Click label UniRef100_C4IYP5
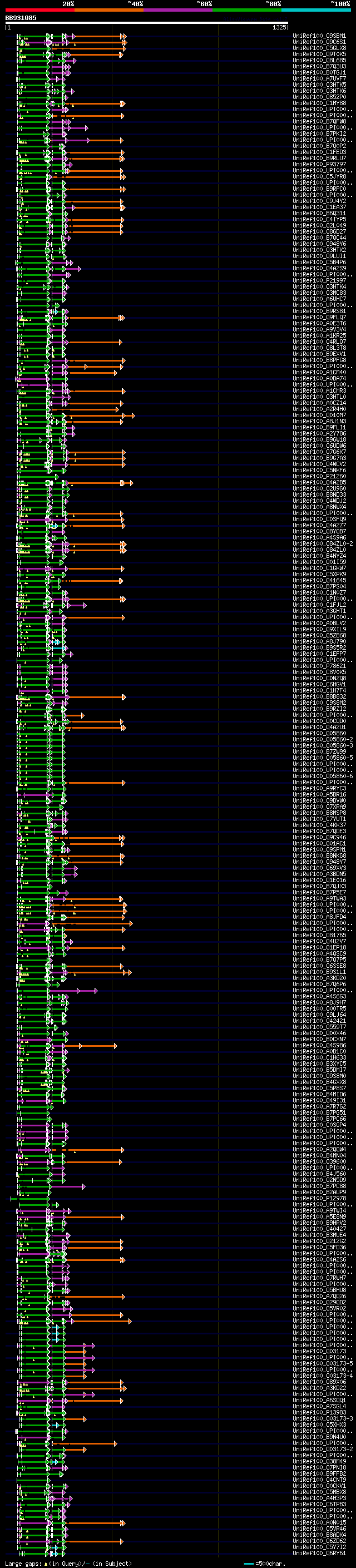This screenshot has width=356, height=1568. coord(319,219)
